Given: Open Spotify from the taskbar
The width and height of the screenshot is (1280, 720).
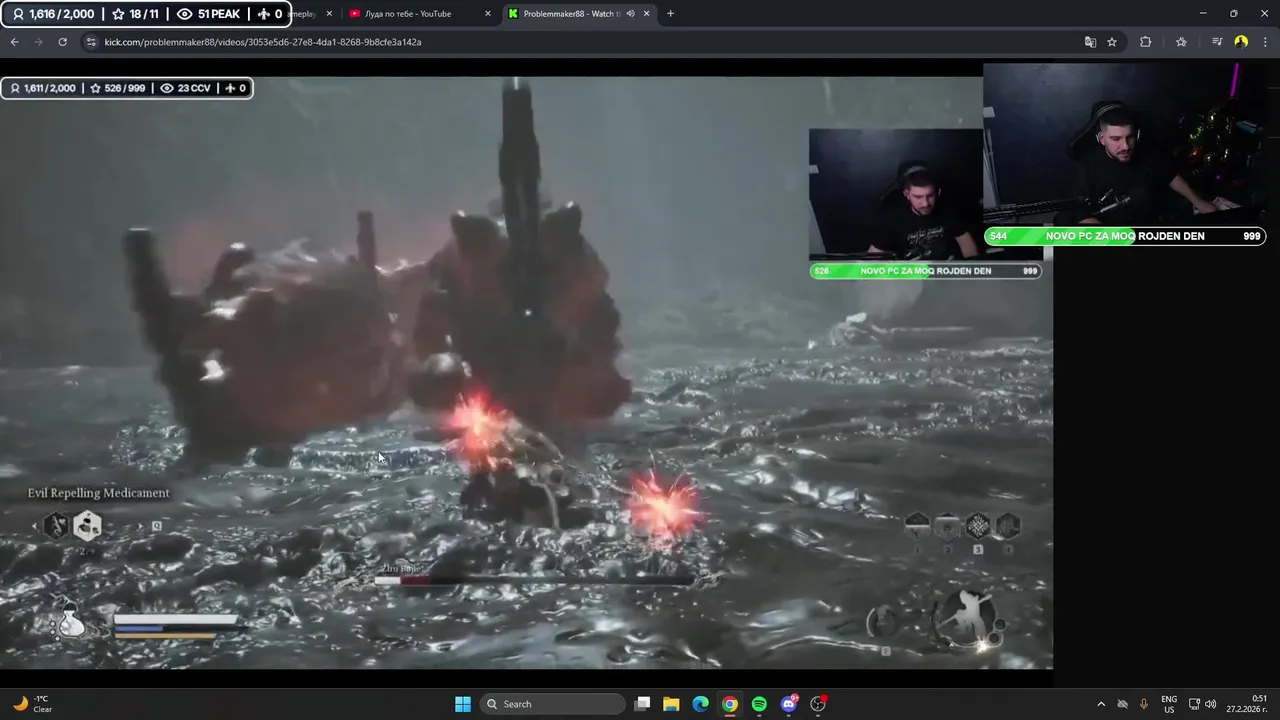Looking at the screenshot, I should coord(759,704).
